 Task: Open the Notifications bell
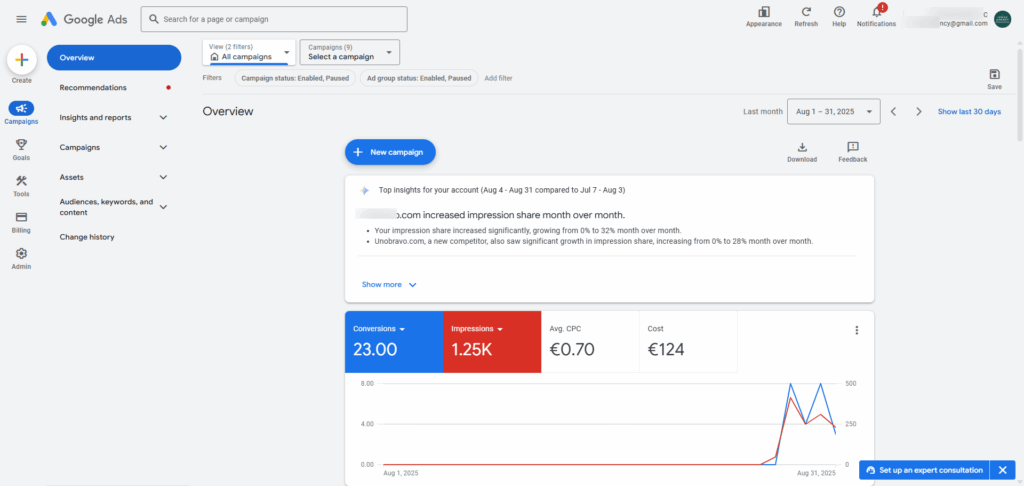[876, 12]
